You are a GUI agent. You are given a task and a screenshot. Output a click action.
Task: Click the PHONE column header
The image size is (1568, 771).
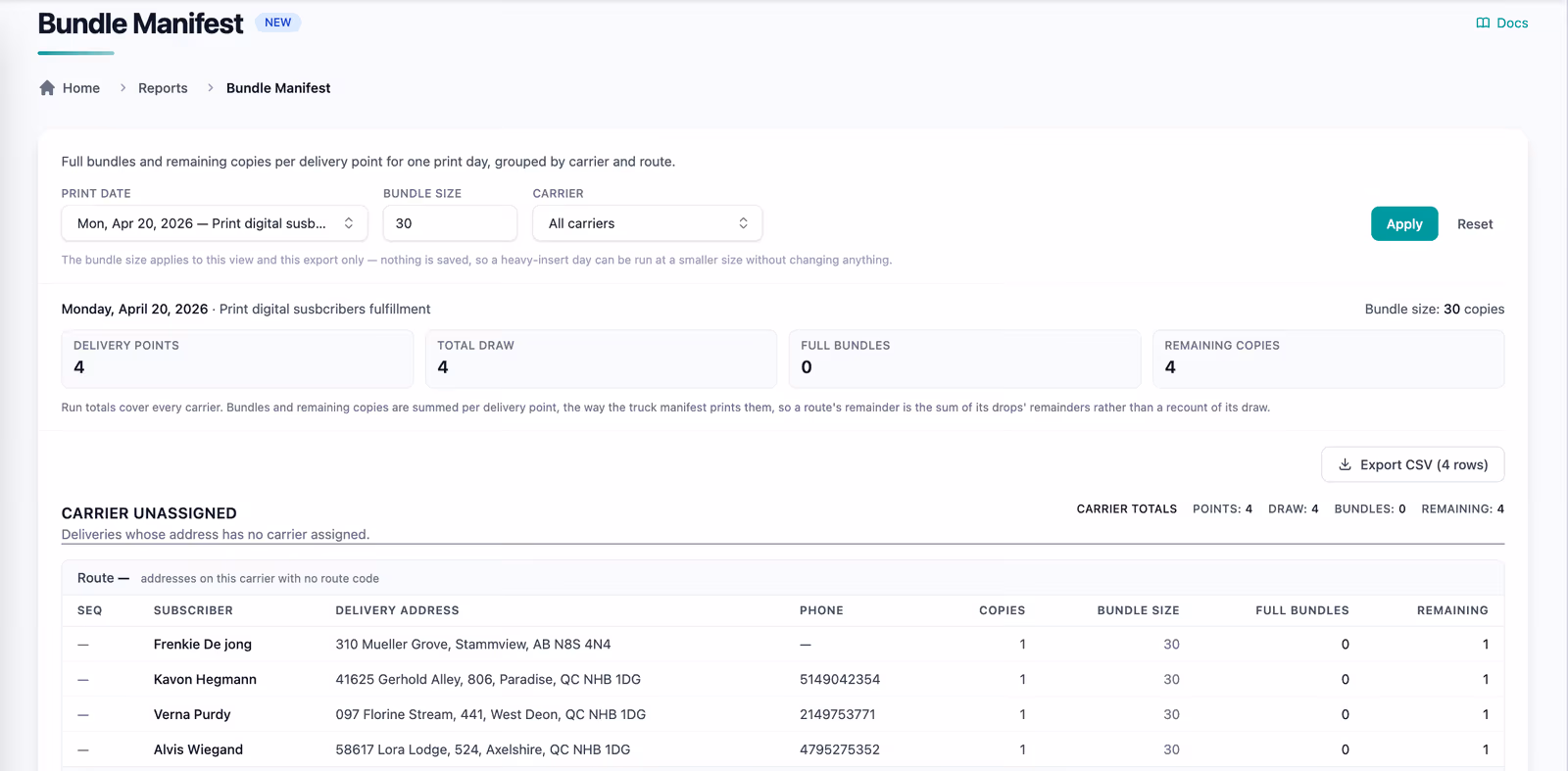tap(821, 610)
